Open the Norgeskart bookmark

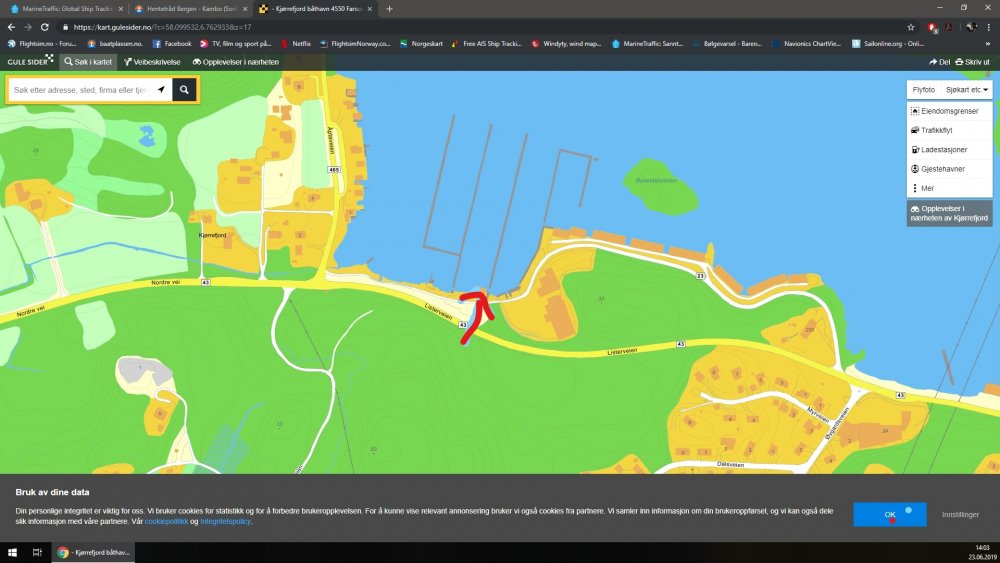[421, 43]
